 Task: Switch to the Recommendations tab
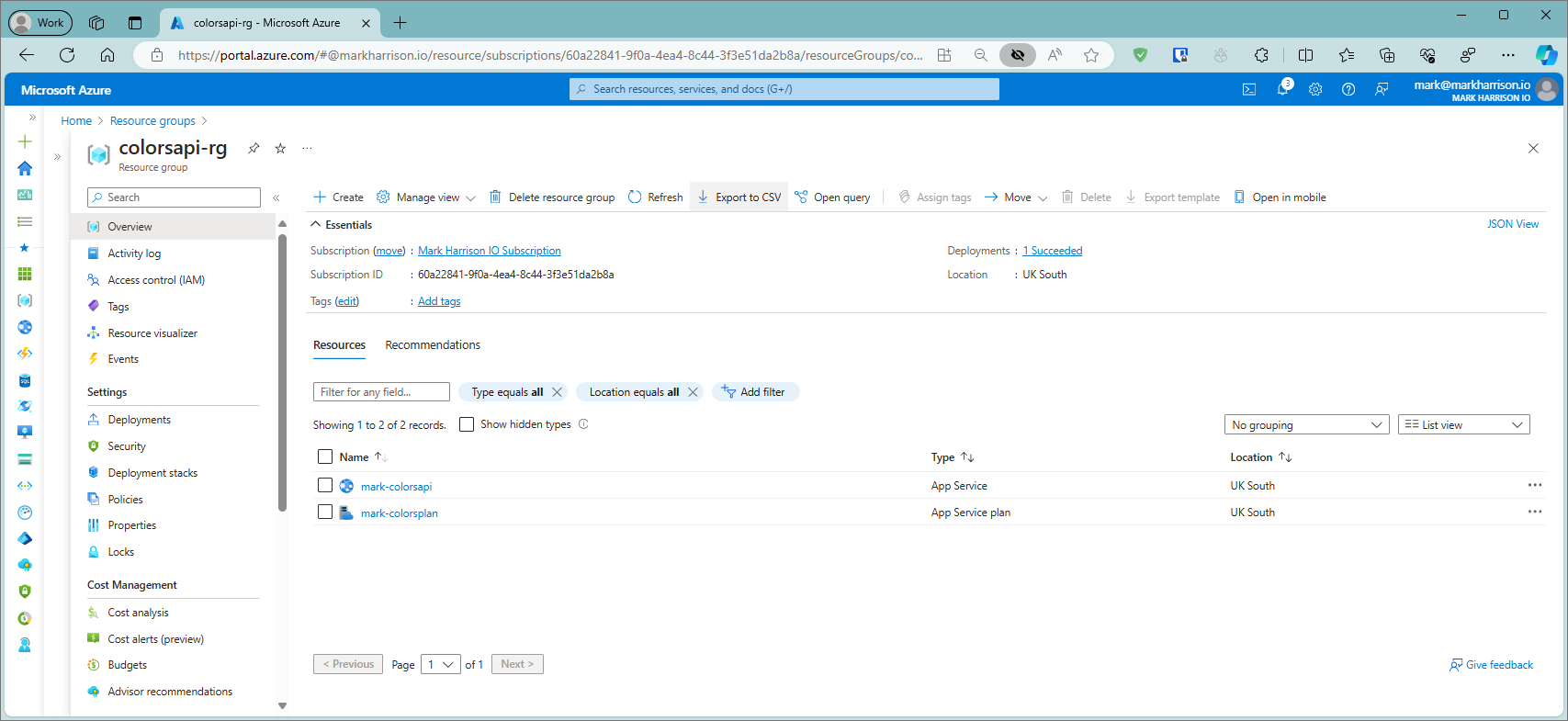[433, 345]
